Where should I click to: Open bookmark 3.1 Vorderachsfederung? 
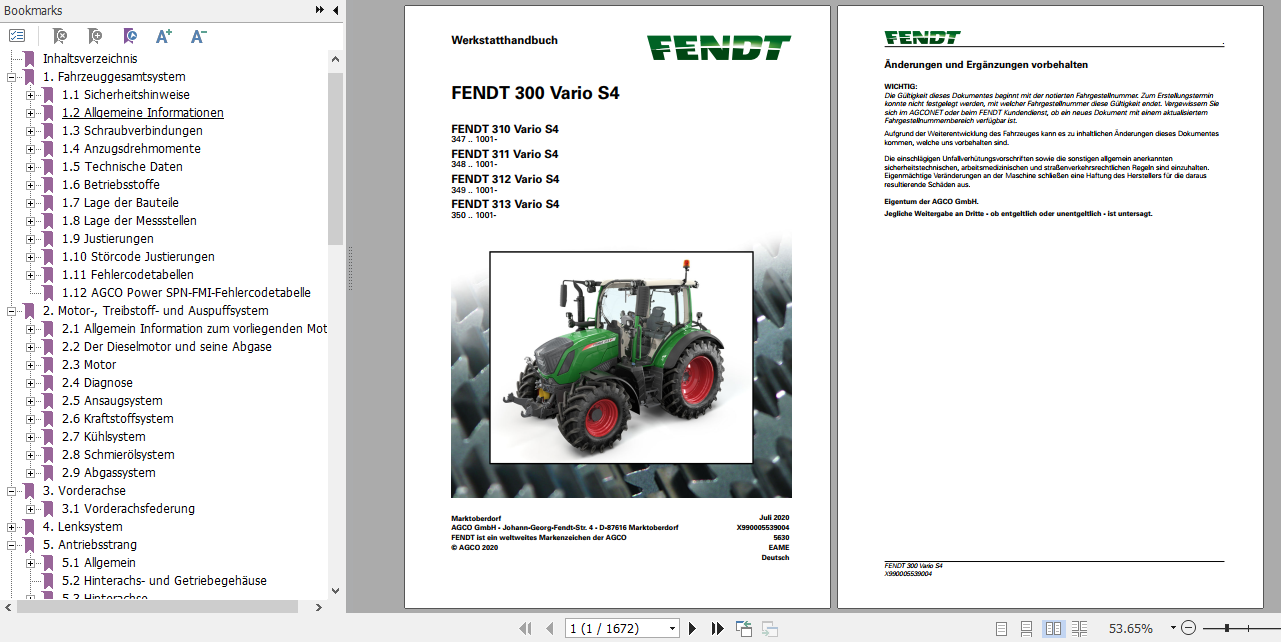point(128,509)
